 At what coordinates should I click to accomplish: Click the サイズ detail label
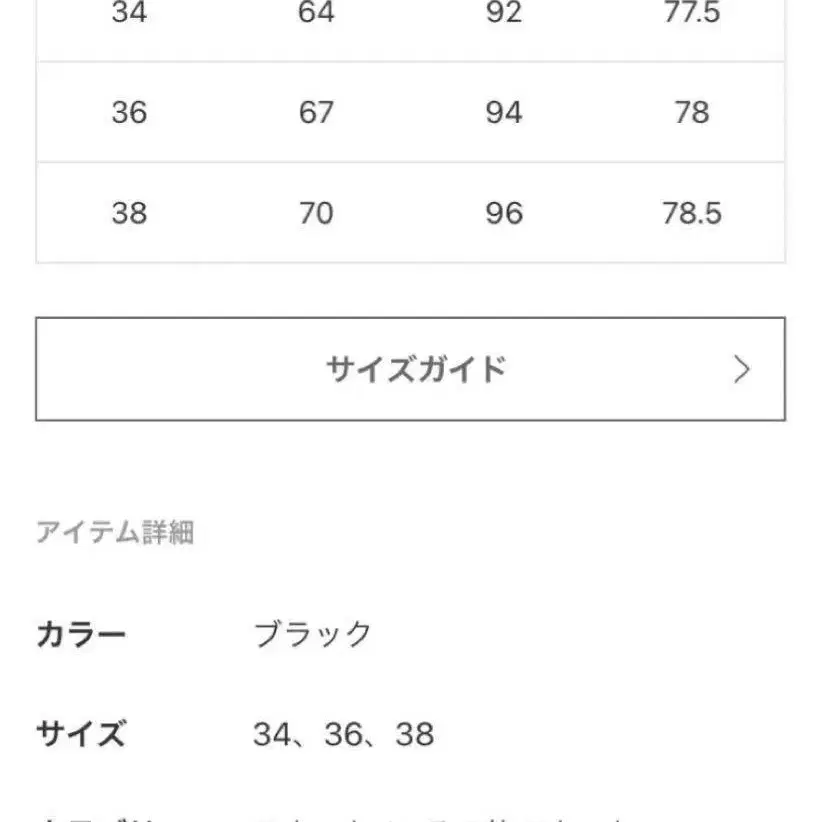81,735
